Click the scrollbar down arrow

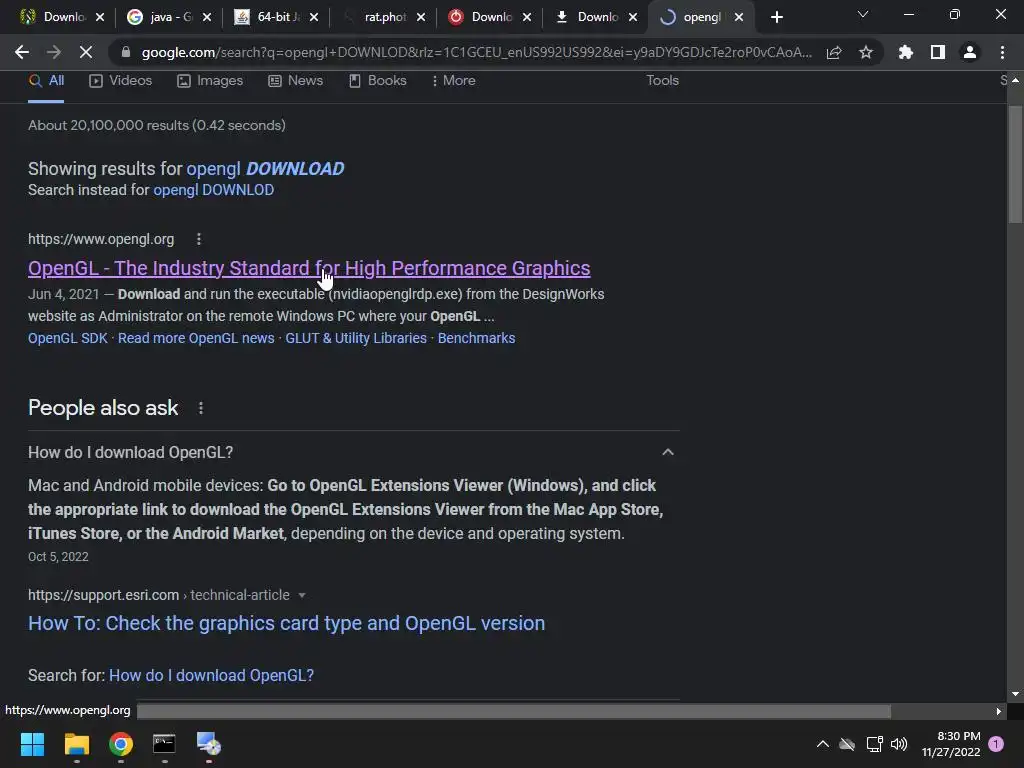[1015, 694]
